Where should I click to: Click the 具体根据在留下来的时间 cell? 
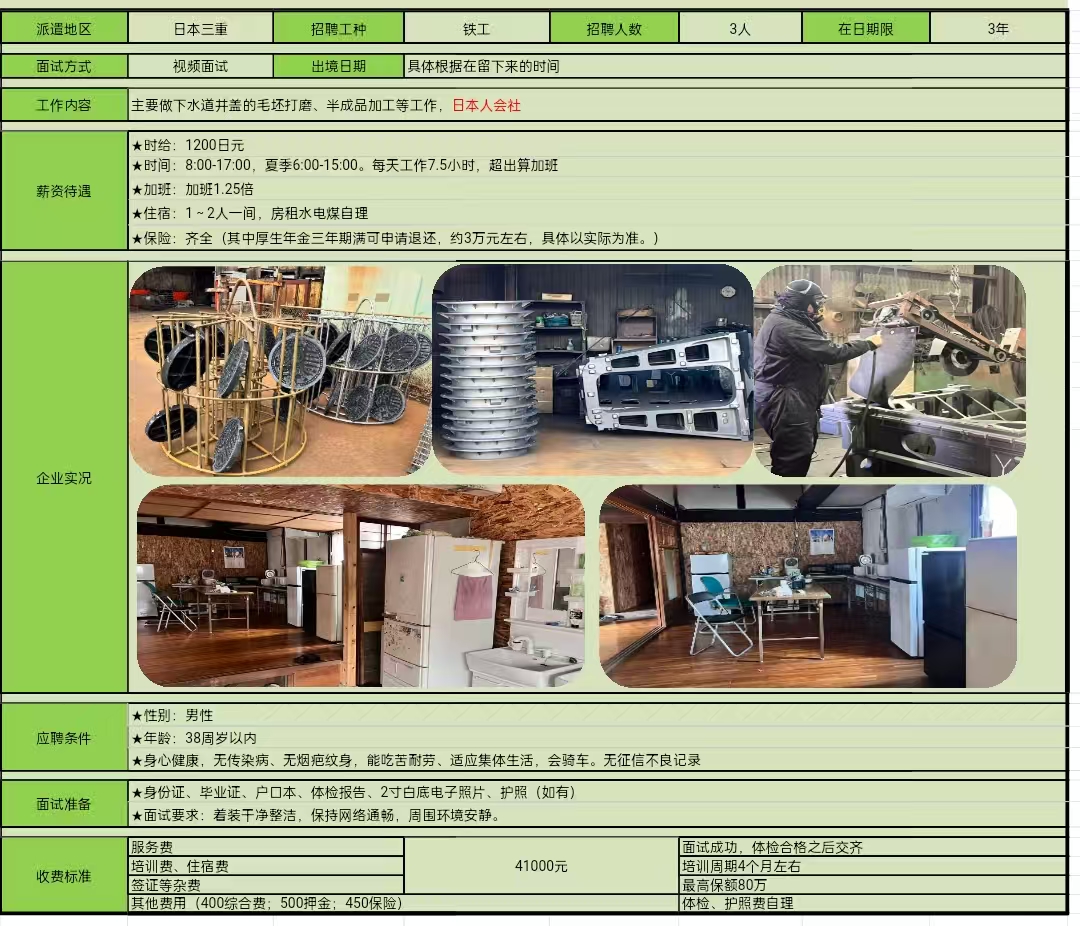coord(735,66)
